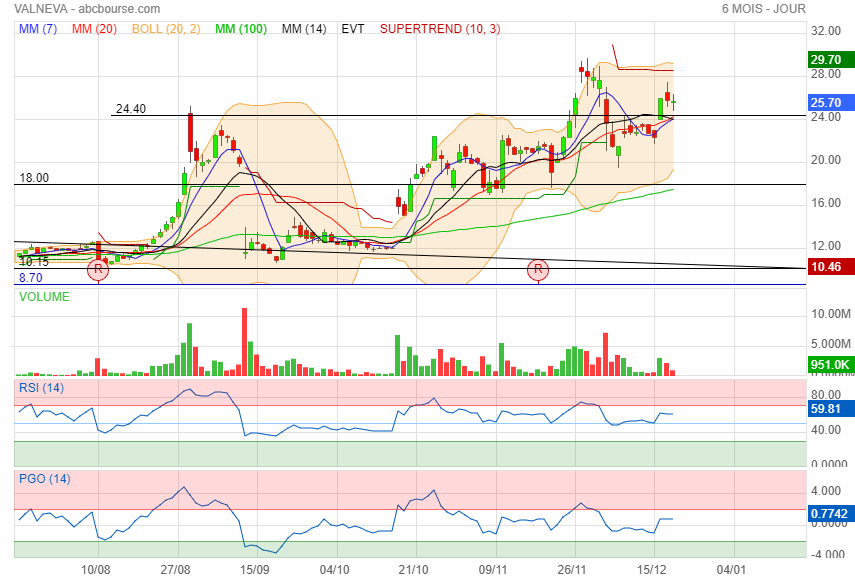Image resolution: width=855 pixels, height=580 pixels.
Task: Click the tall red candle below the 24.40 label
Action: pos(190,132)
